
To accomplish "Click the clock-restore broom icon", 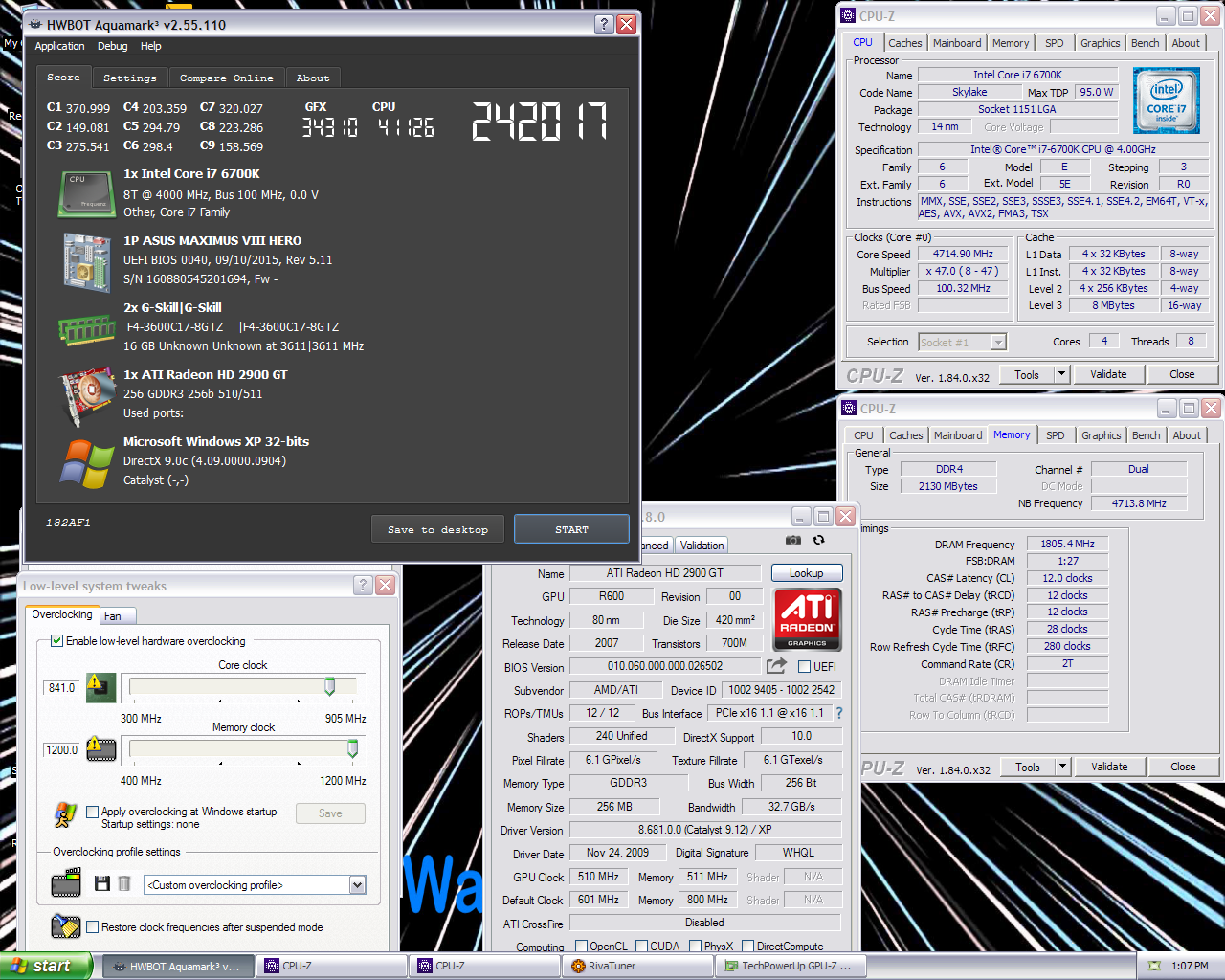I will [66, 926].
